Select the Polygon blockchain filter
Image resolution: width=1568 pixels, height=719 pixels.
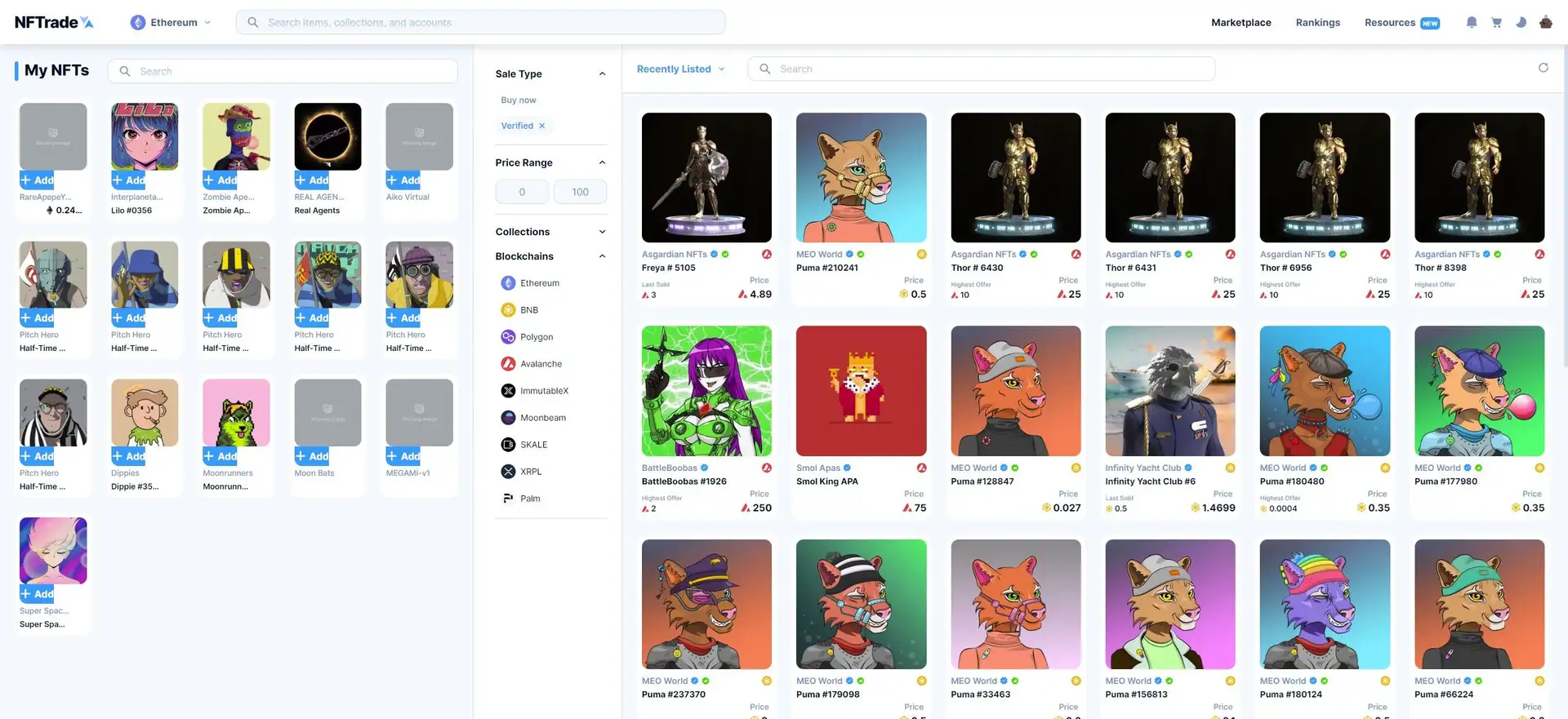[536, 337]
